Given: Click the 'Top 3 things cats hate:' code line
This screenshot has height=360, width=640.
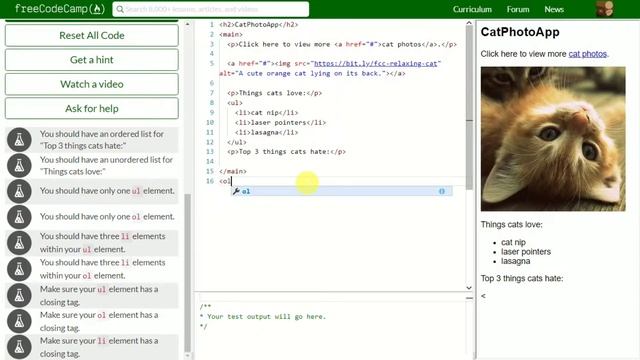Looking at the screenshot, I should coord(286,151).
